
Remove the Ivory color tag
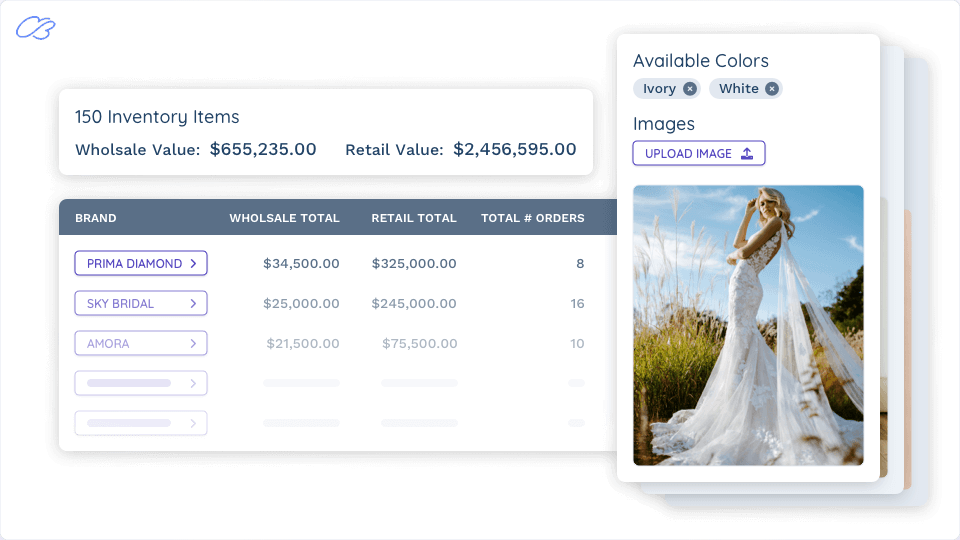[x=690, y=89]
